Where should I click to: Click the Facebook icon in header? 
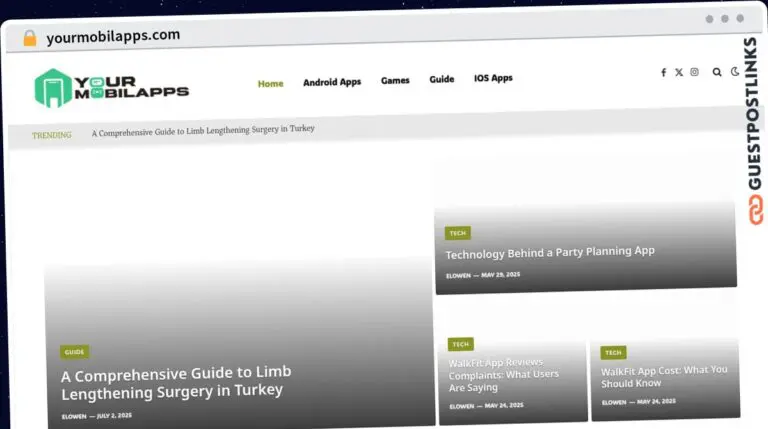(663, 72)
